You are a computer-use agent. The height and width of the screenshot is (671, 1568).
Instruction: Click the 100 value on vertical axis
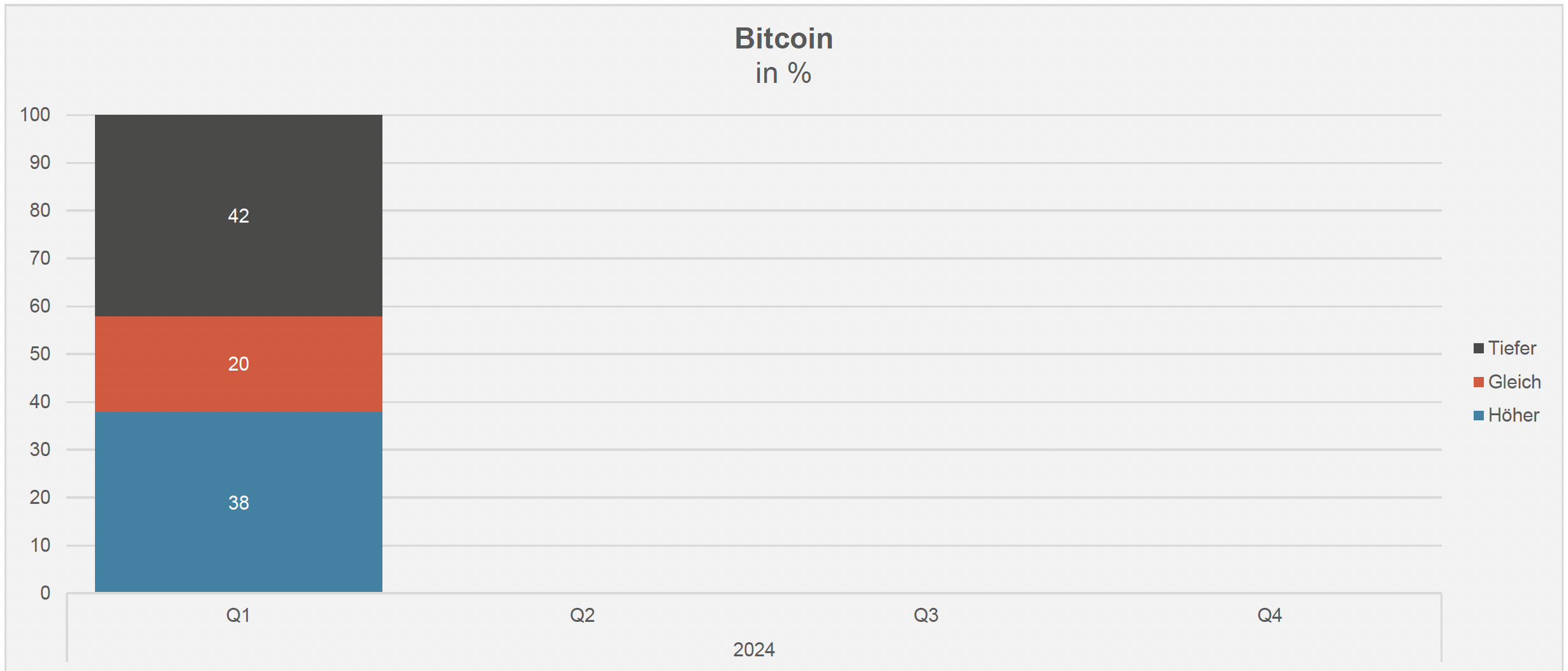coord(35,115)
